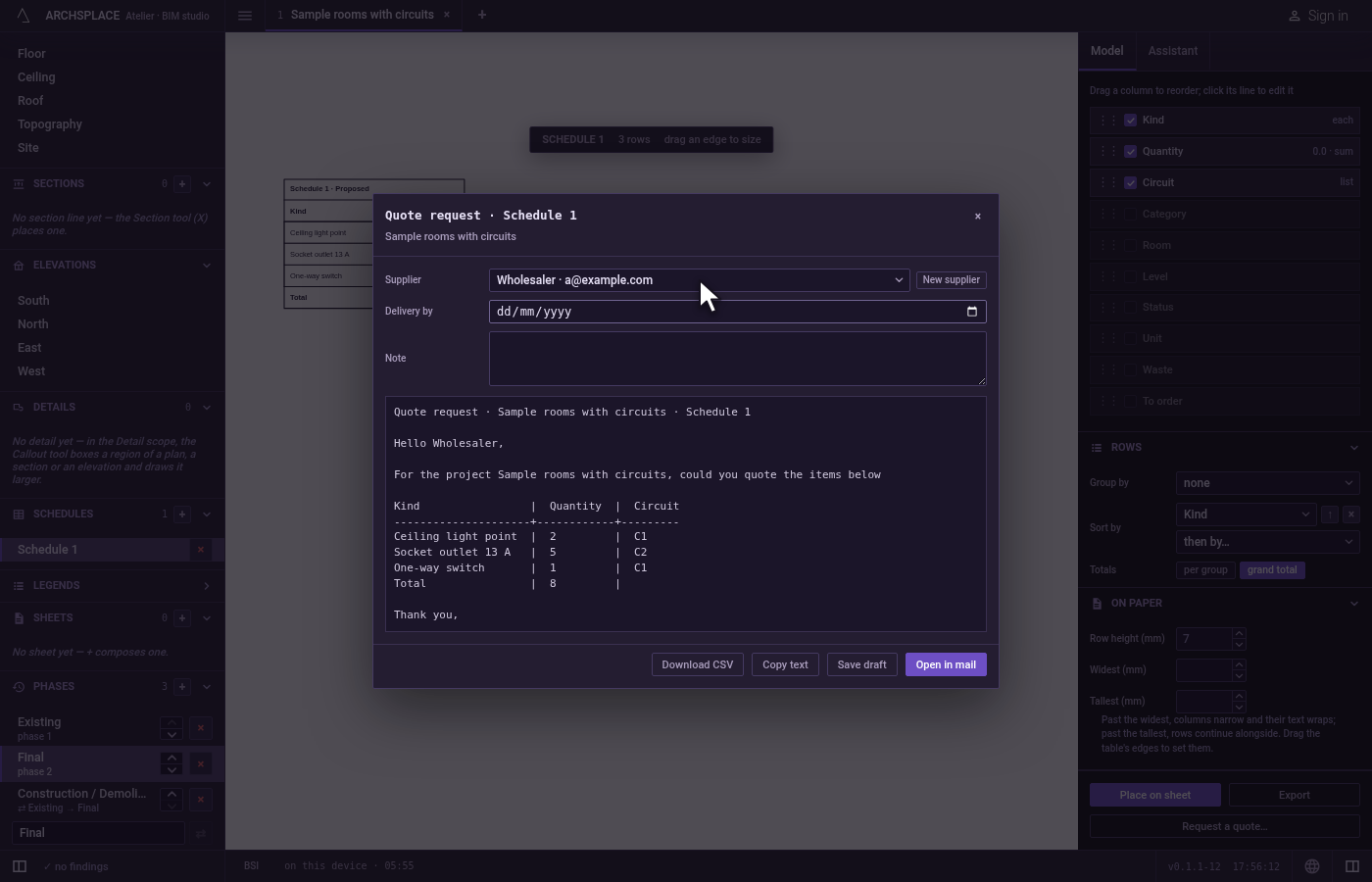Image resolution: width=1372 pixels, height=882 pixels.
Task: Toggle the right sidebar panel icon
Action: (x=1352, y=866)
